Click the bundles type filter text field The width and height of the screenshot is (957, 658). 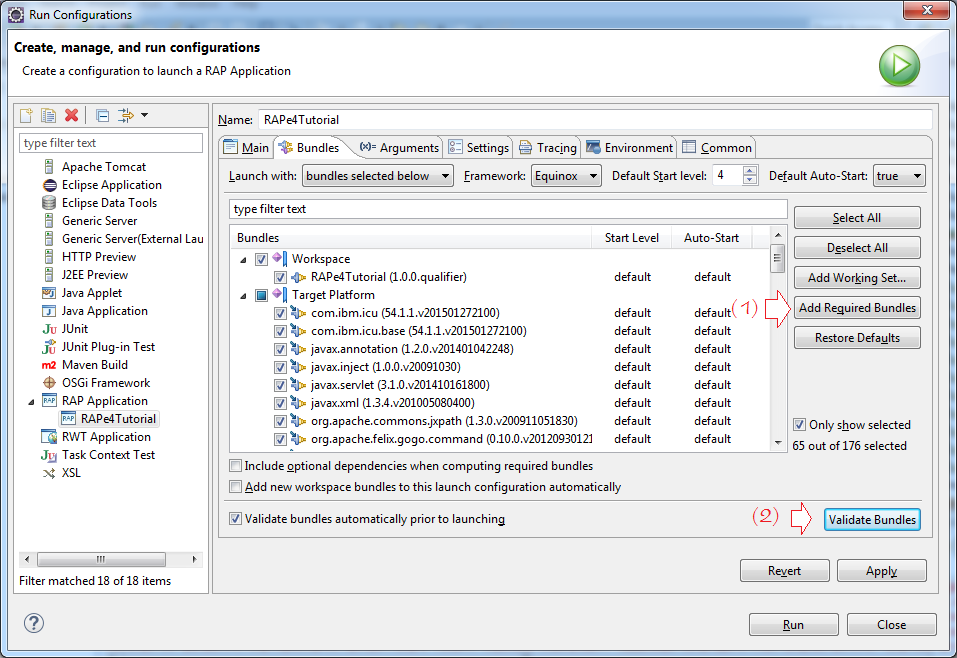point(508,209)
